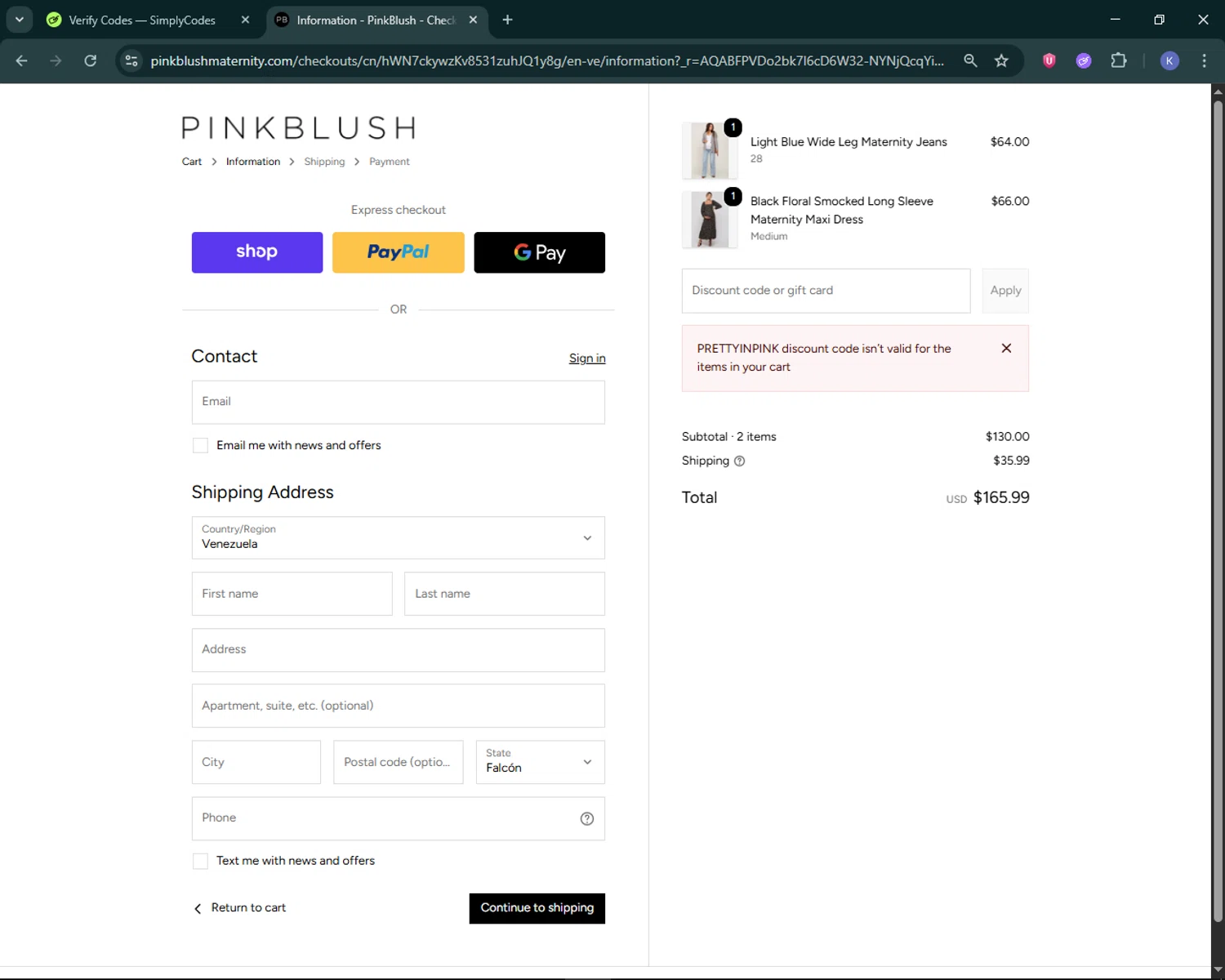Click the zoom magnifier icon in address bar
Screen dimensions: 1225x980
tap(970, 60)
